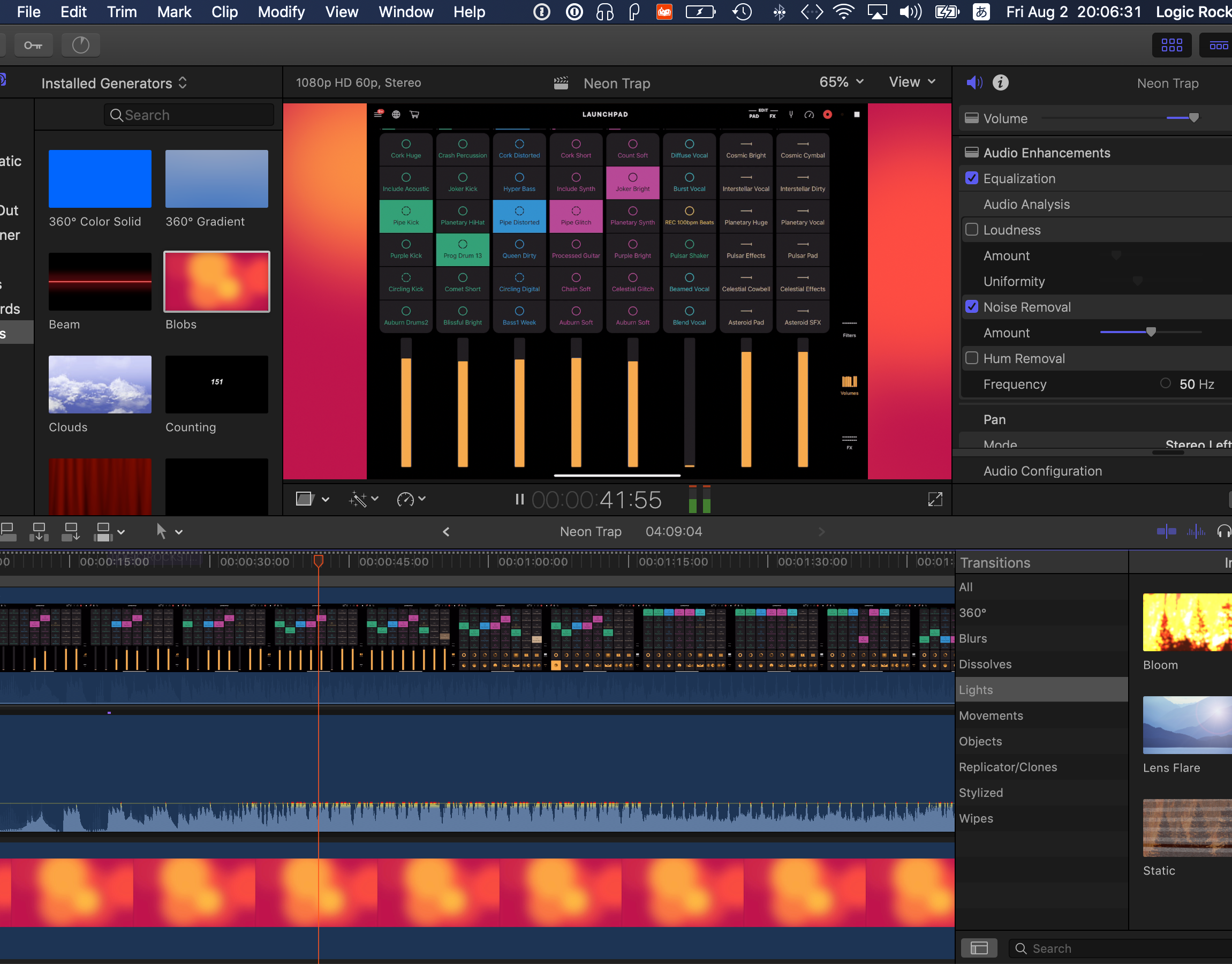Open the Trim menu
This screenshot has height=964, width=1232.
pos(122,12)
